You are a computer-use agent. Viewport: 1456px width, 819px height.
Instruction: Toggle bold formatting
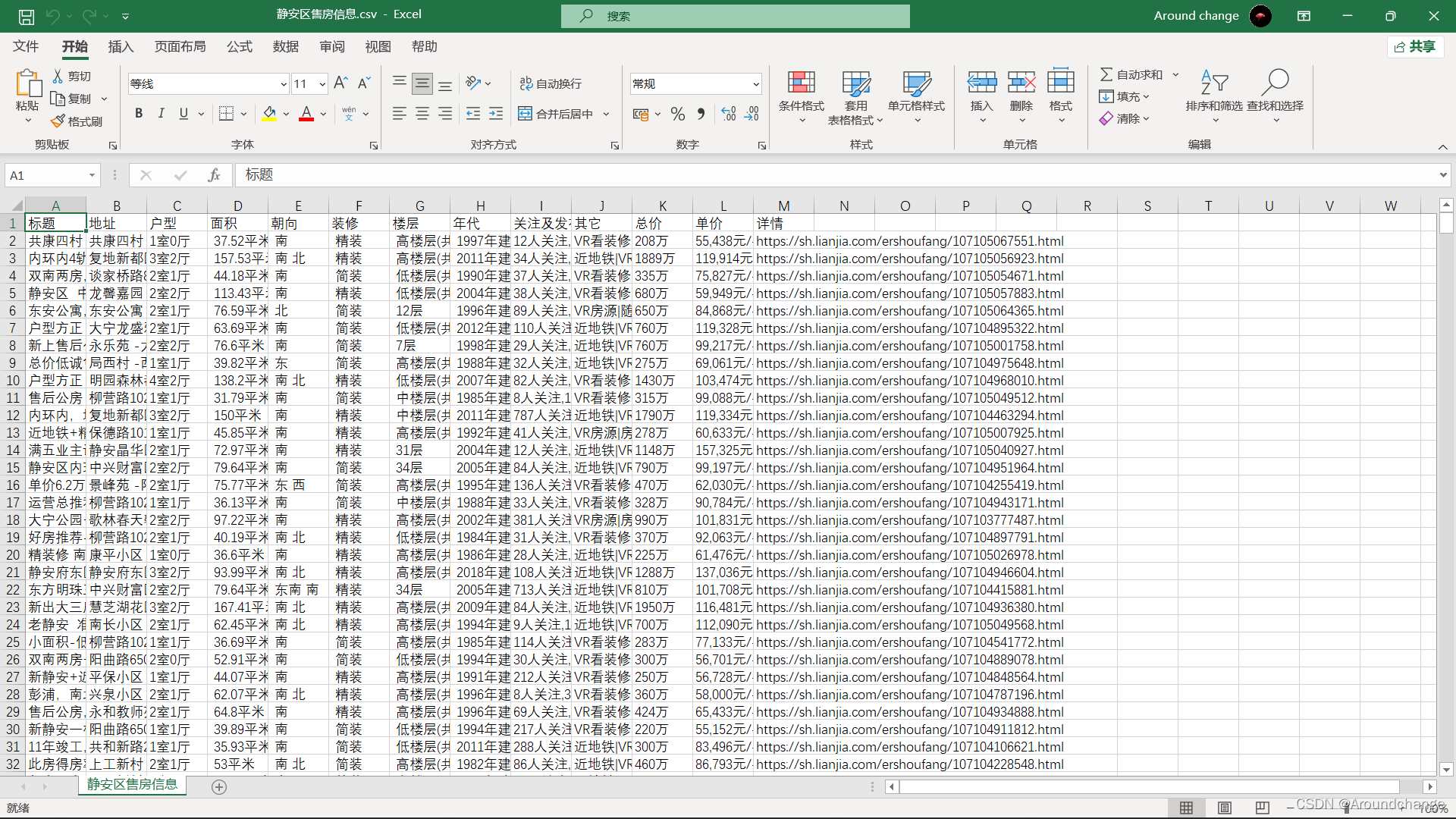(x=139, y=114)
